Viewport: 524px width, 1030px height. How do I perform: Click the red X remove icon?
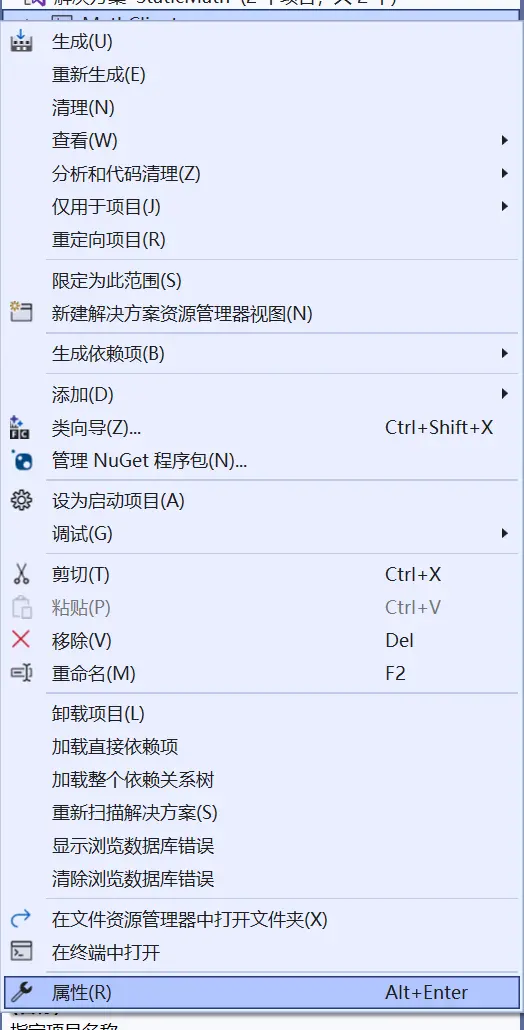[x=21, y=639]
